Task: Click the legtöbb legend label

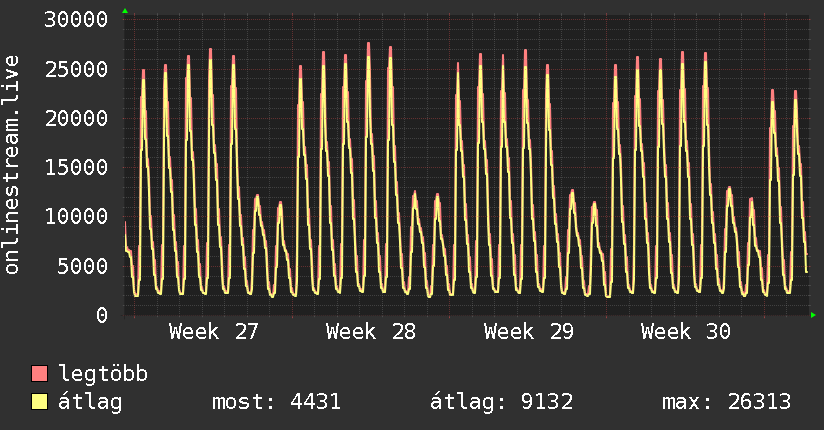Action: (103, 373)
